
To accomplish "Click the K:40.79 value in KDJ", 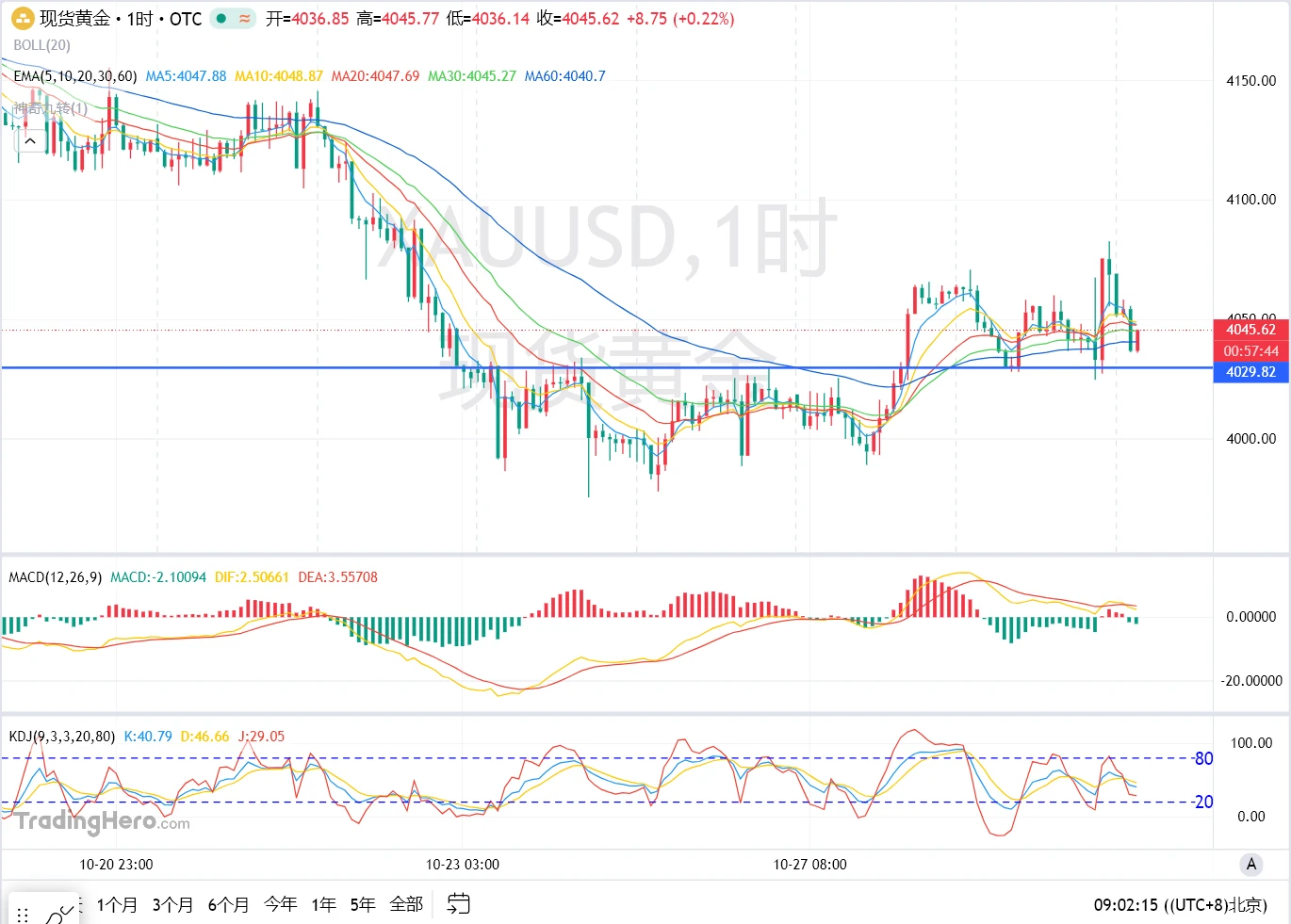I will coord(148,737).
